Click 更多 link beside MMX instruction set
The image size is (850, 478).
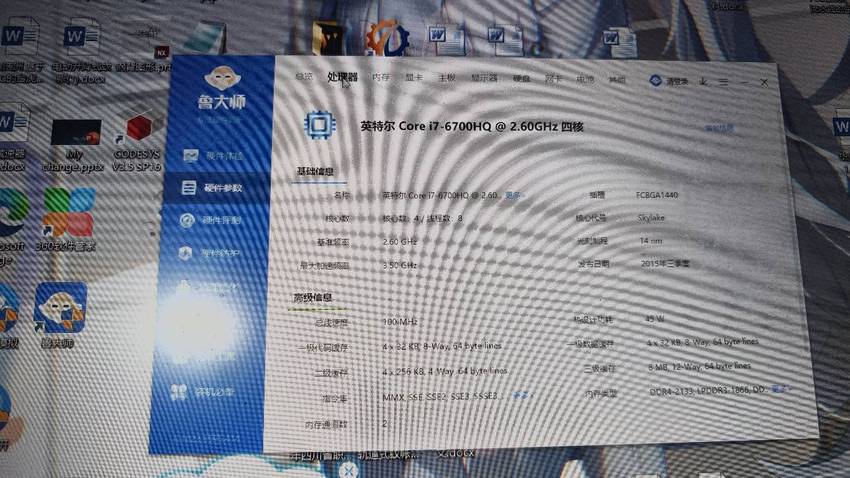pyautogui.click(x=520, y=396)
